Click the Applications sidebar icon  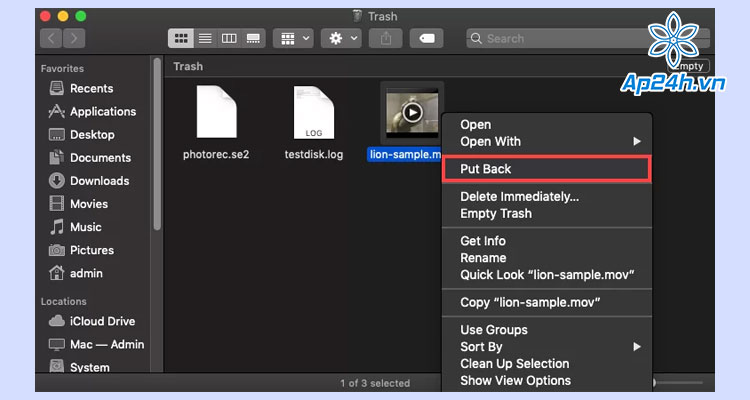56,111
